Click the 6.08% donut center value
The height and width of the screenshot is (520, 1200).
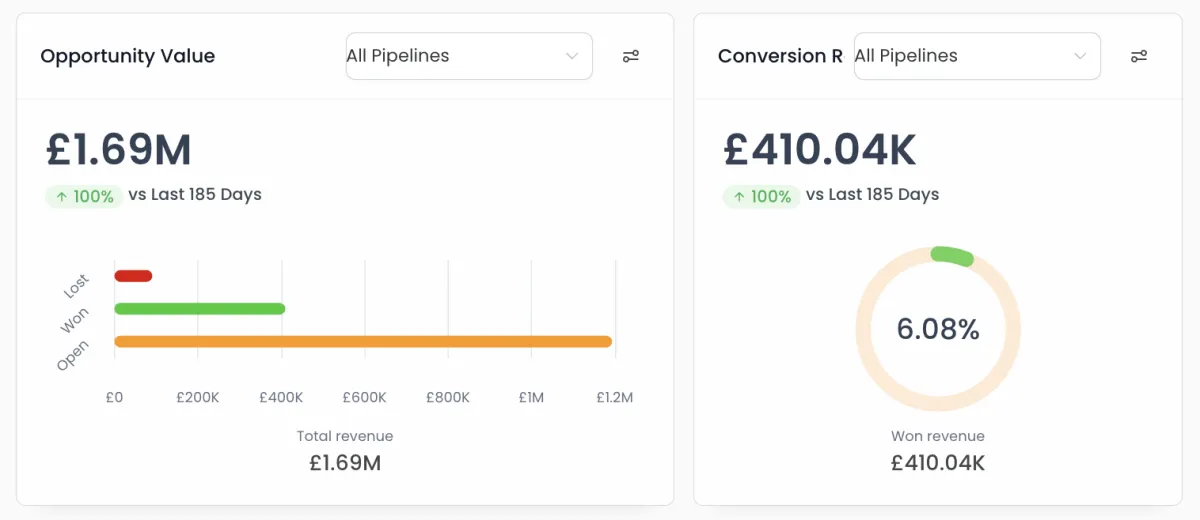click(938, 329)
